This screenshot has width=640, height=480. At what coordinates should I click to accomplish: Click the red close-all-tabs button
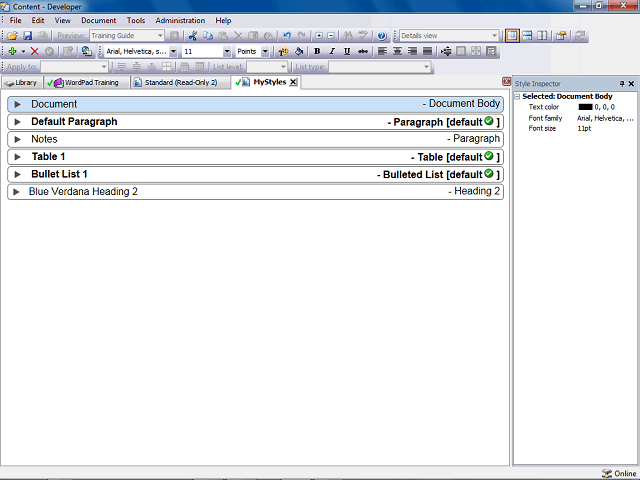pos(507,82)
